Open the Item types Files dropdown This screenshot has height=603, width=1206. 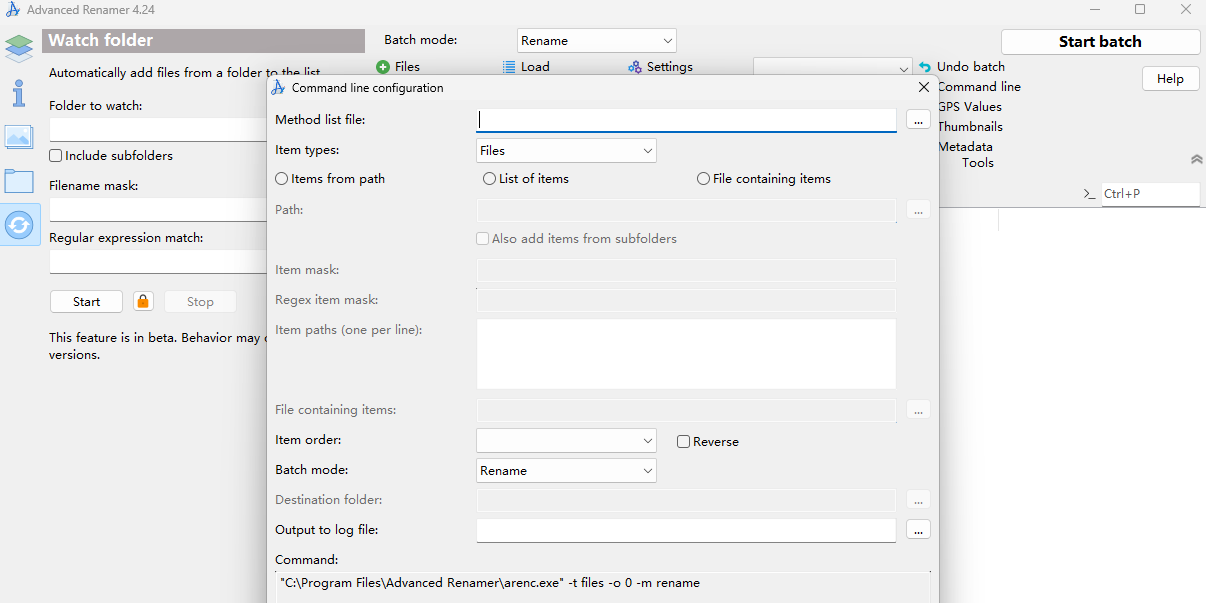[566, 151]
